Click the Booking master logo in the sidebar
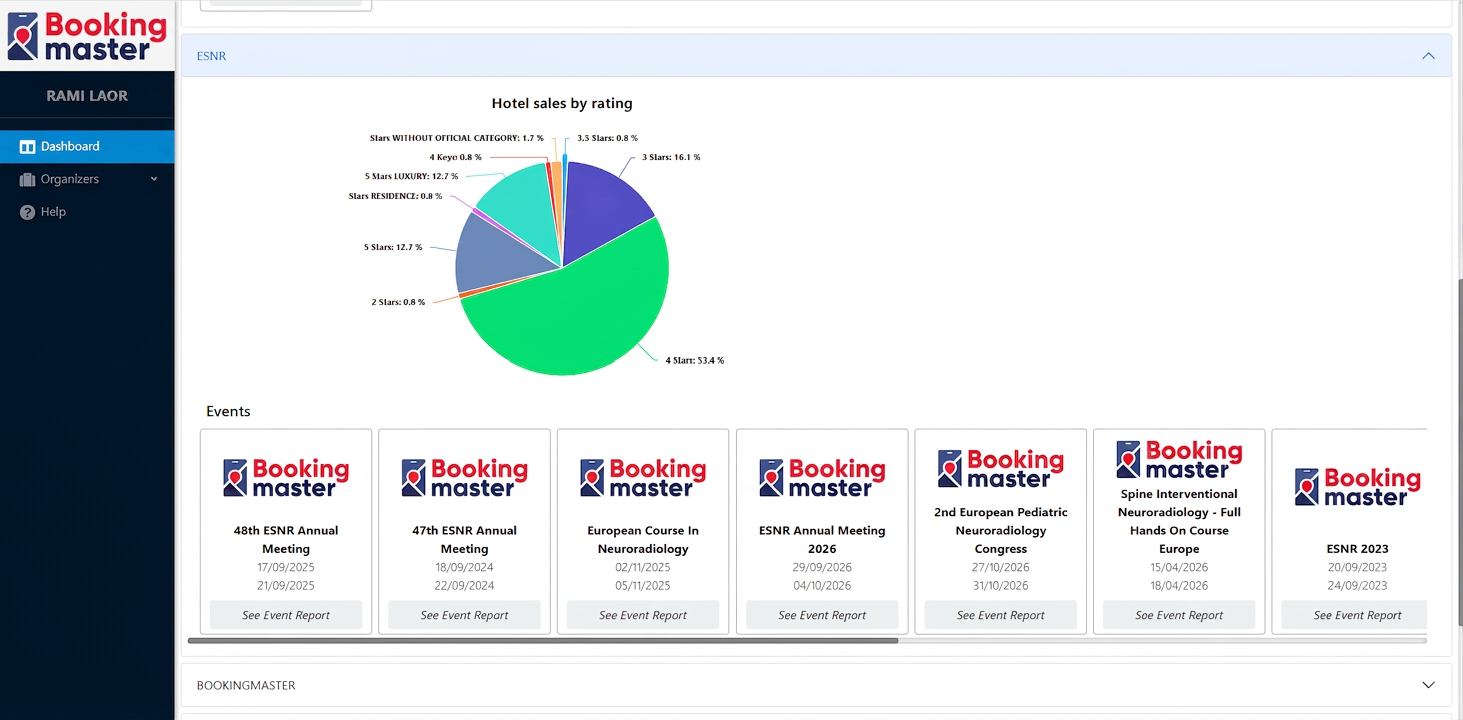 point(87,37)
